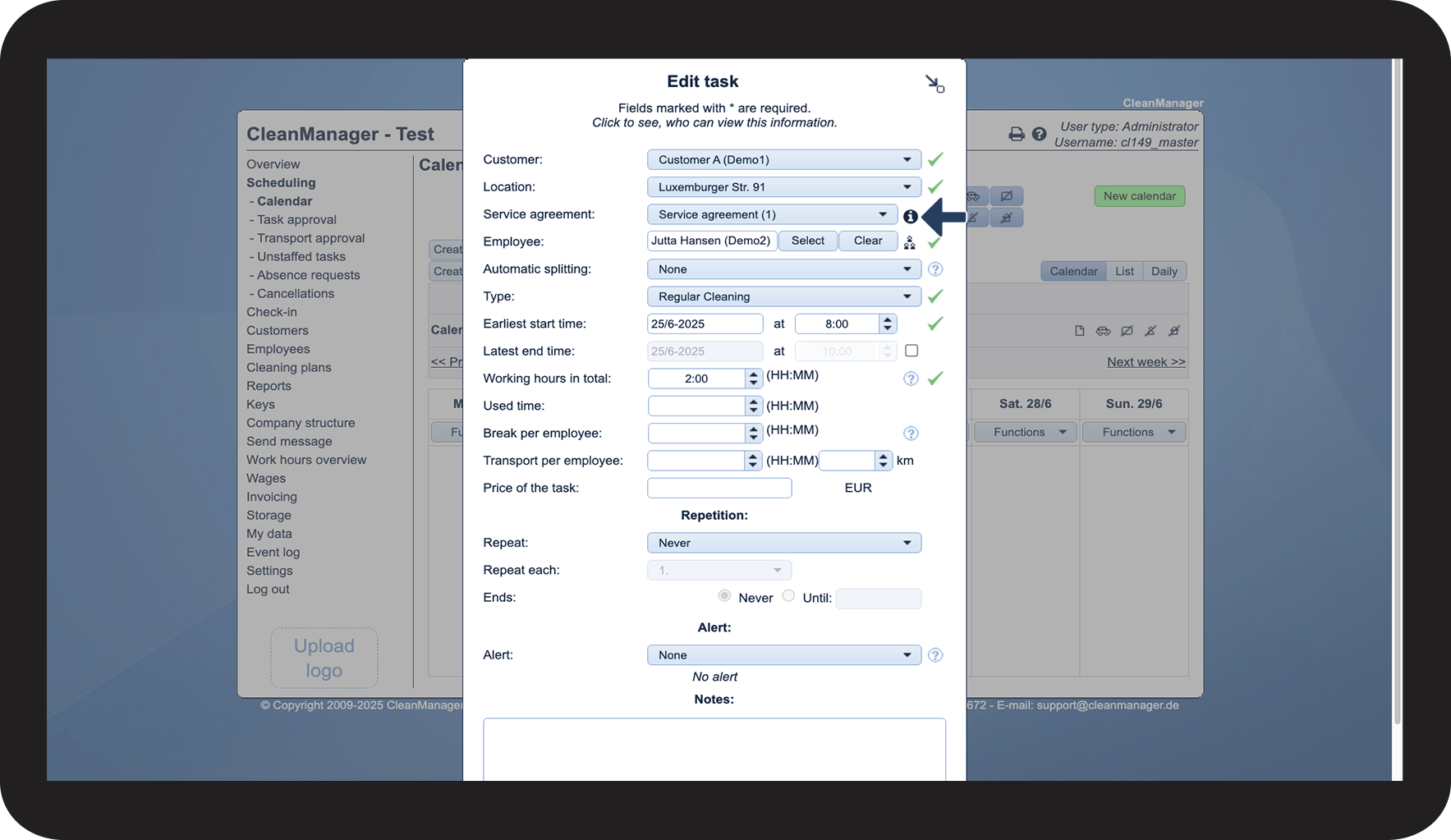
Task: Click the Working hours in total stepper arrows
Action: [753, 379]
